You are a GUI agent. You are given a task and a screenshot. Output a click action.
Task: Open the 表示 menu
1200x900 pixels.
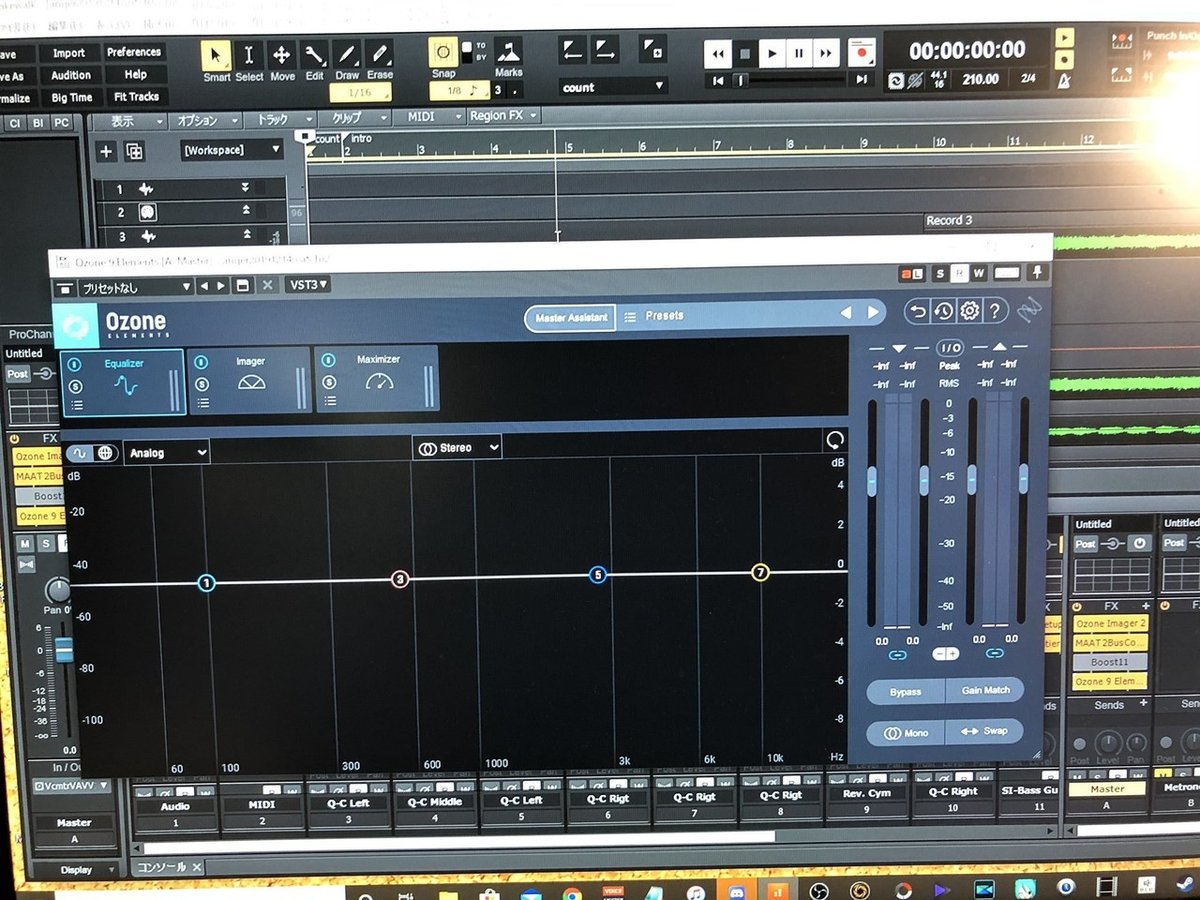(129, 120)
